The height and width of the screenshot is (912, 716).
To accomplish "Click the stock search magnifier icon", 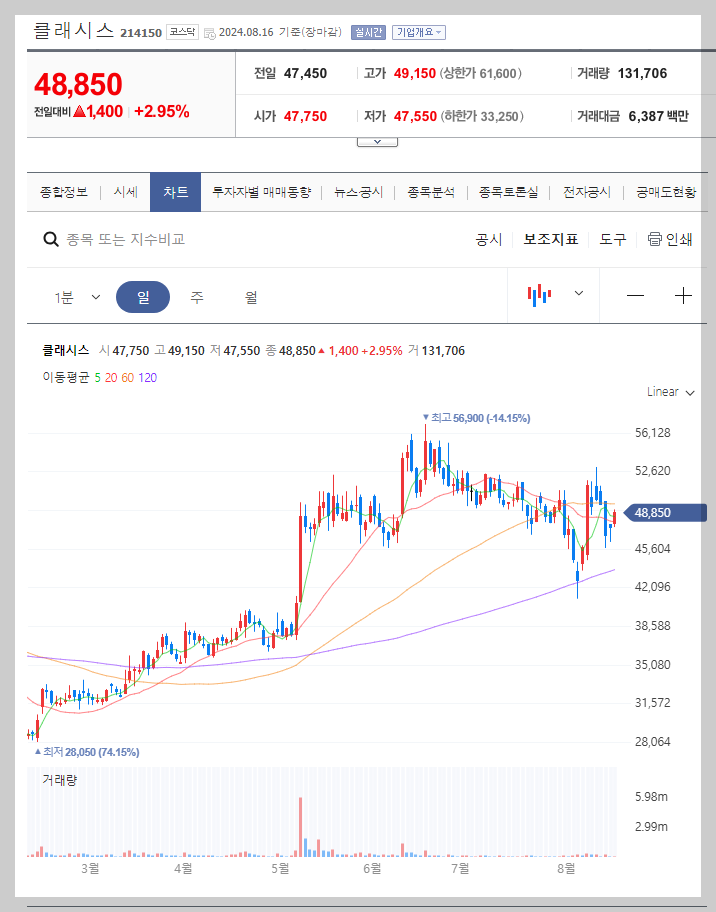I will [49, 239].
